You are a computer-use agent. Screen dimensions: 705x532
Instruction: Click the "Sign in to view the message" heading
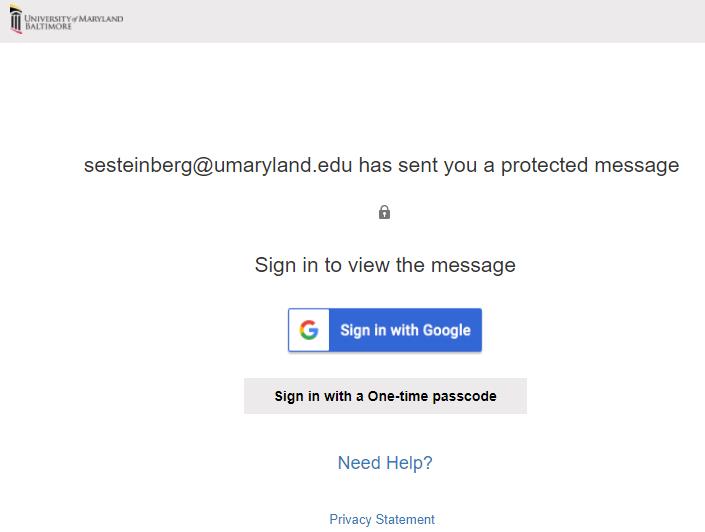pyautogui.click(x=385, y=265)
